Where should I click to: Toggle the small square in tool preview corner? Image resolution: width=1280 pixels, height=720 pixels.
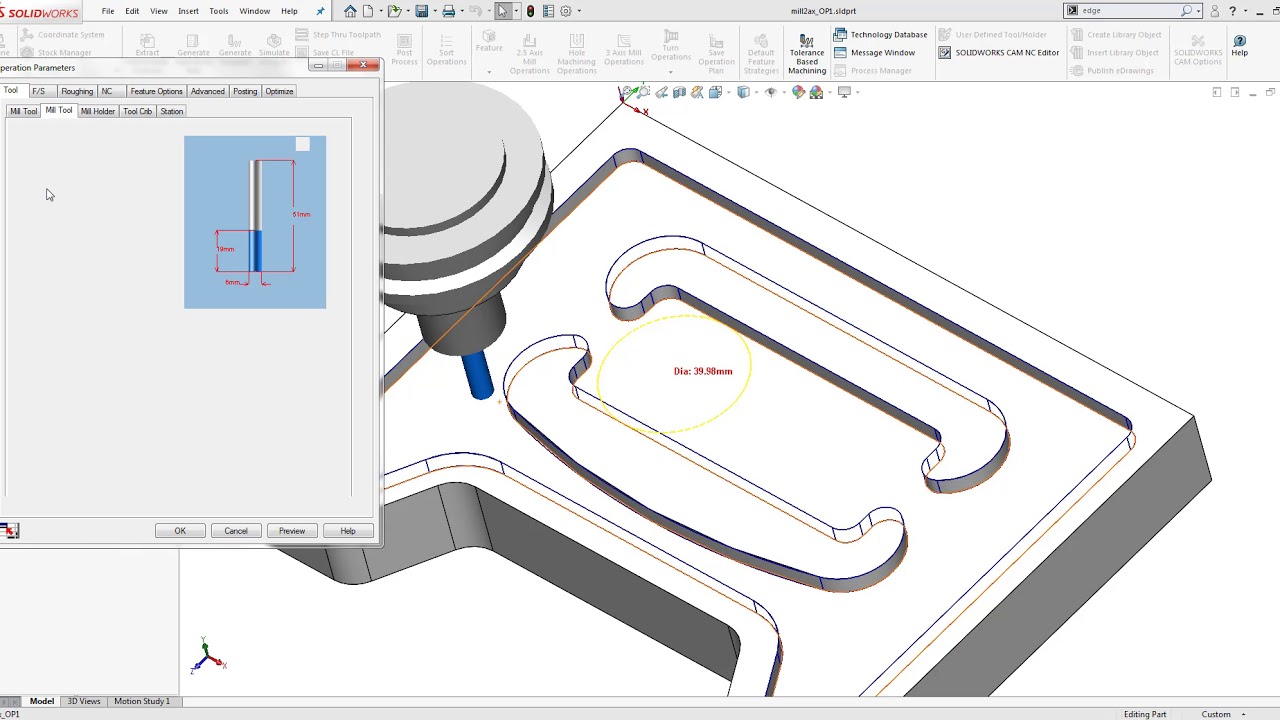click(x=303, y=145)
